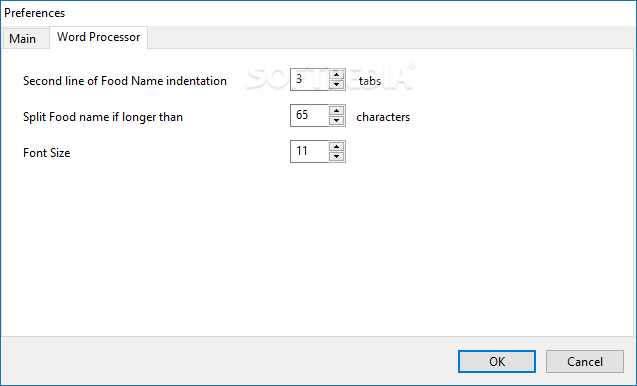Increase Split Food name characters value
This screenshot has width=637, height=386.
click(336, 111)
